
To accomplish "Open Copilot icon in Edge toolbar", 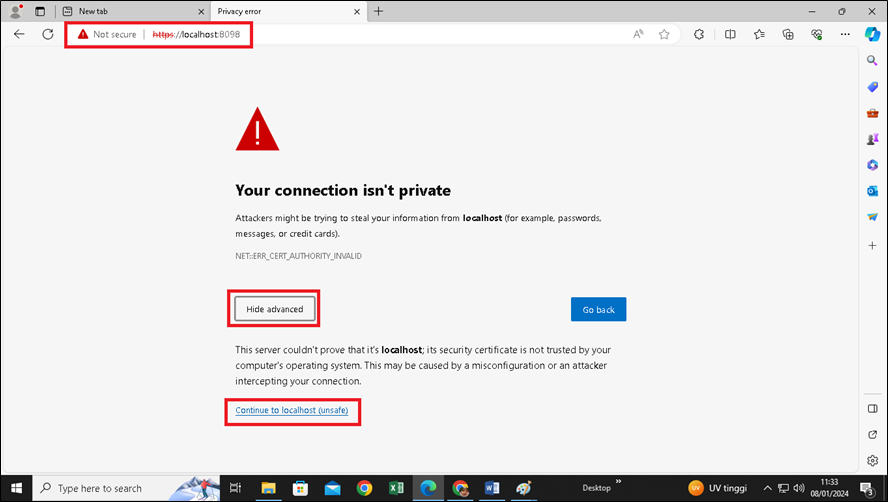I will click(872, 34).
